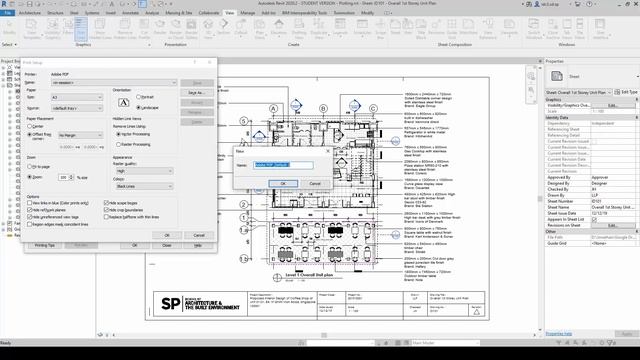The height and width of the screenshot is (360, 640).
Task: Click Cancel in the New name dialog
Action: 315,184
